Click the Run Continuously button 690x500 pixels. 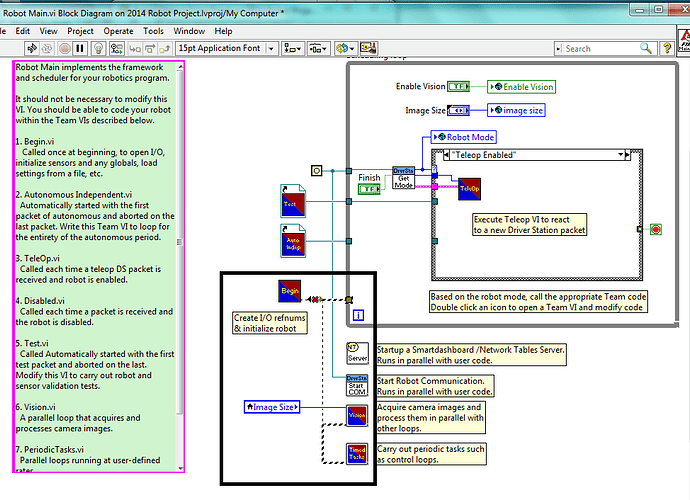point(47,48)
